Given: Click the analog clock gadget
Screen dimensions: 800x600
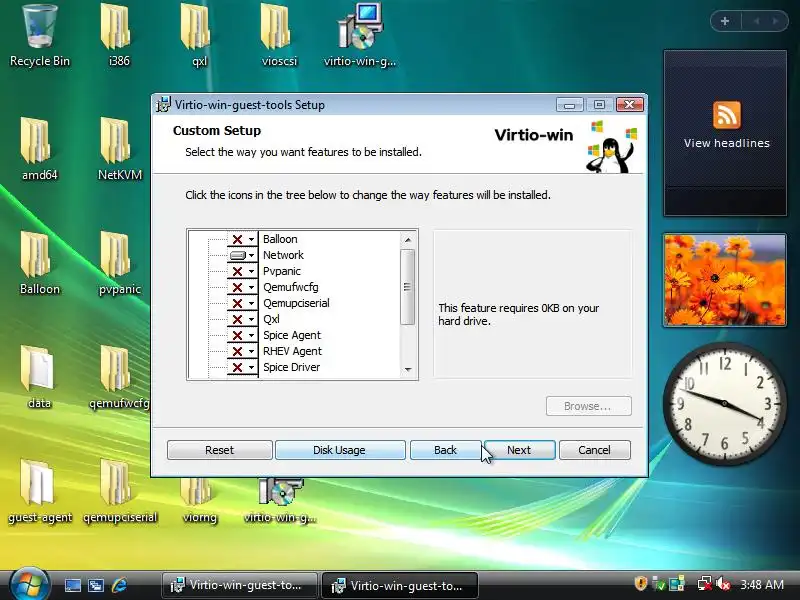Looking at the screenshot, I should 724,404.
